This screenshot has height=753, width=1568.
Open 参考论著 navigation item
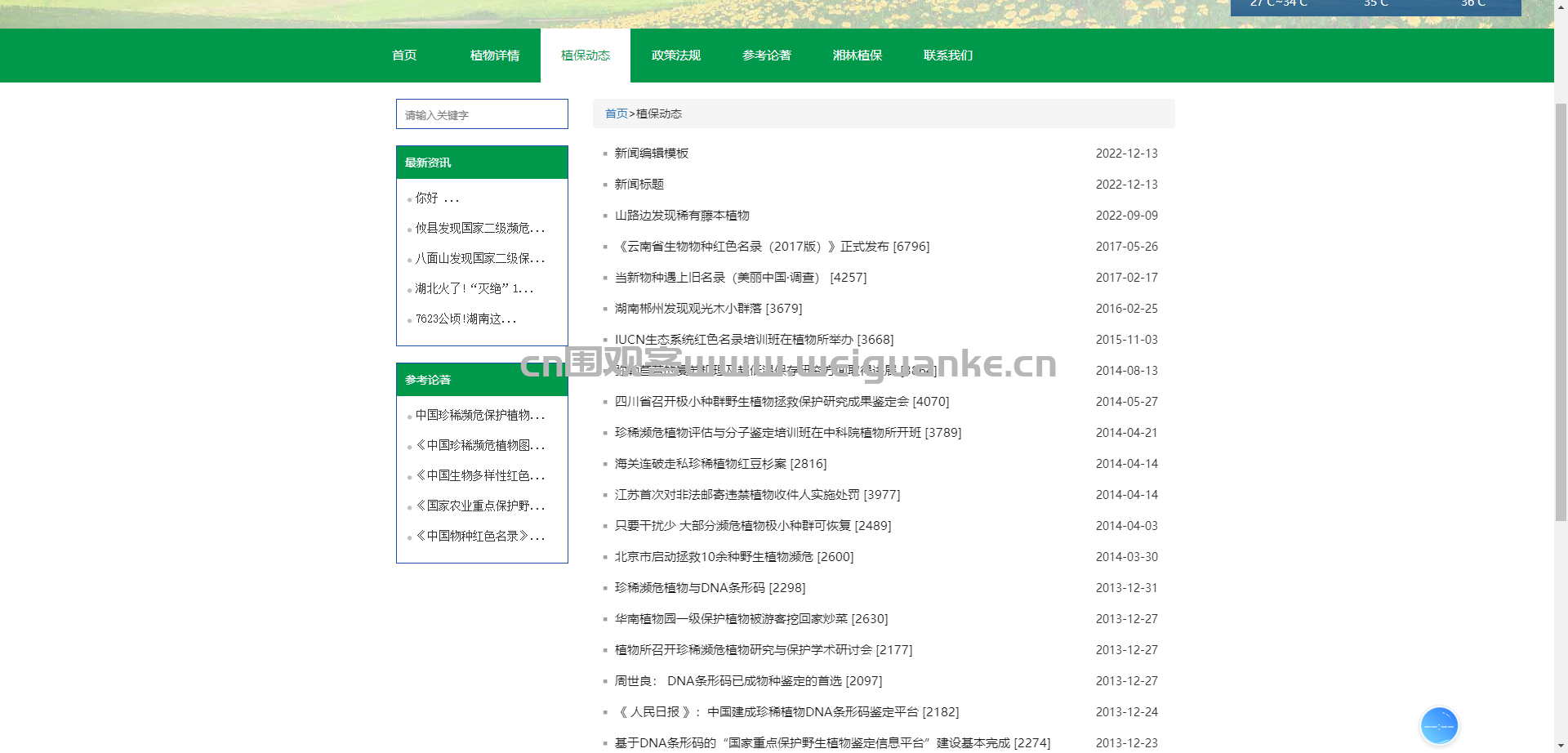point(767,56)
